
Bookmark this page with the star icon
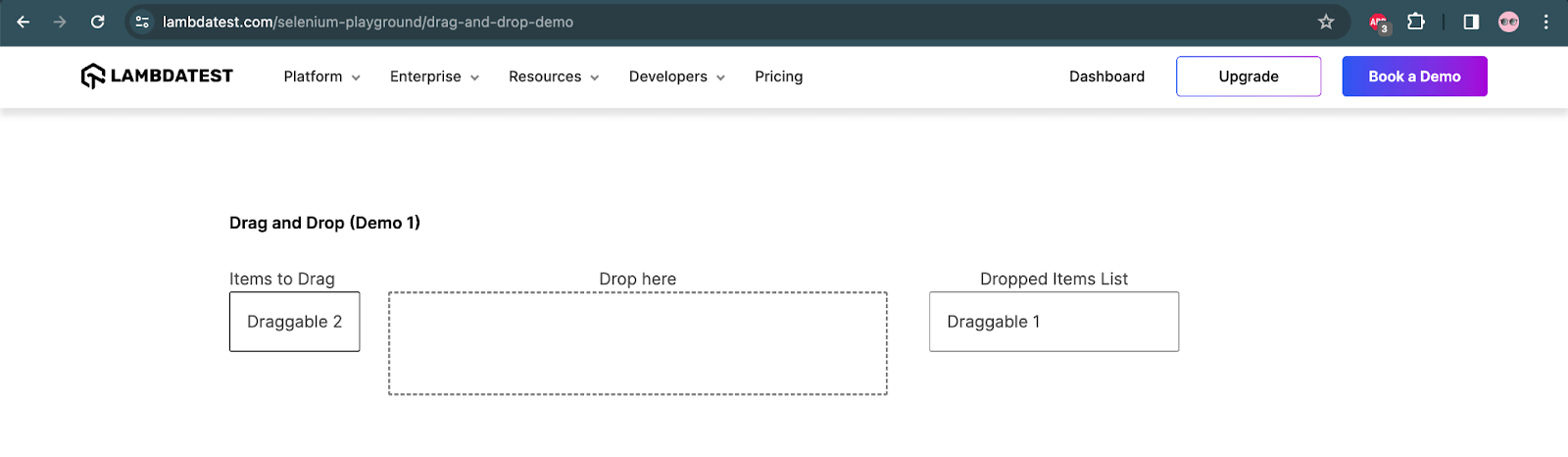tap(1326, 22)
